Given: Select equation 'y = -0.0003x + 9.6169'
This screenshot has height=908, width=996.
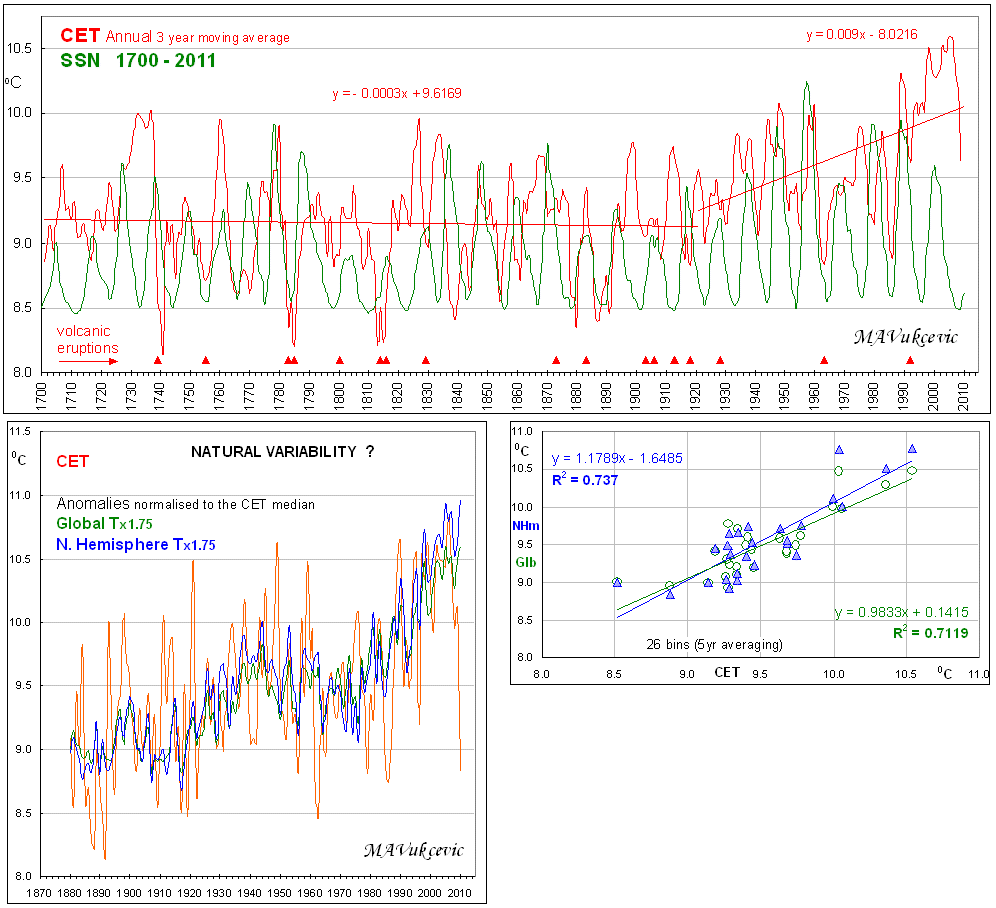Looking at the screenshot, I should coord(396,93).
